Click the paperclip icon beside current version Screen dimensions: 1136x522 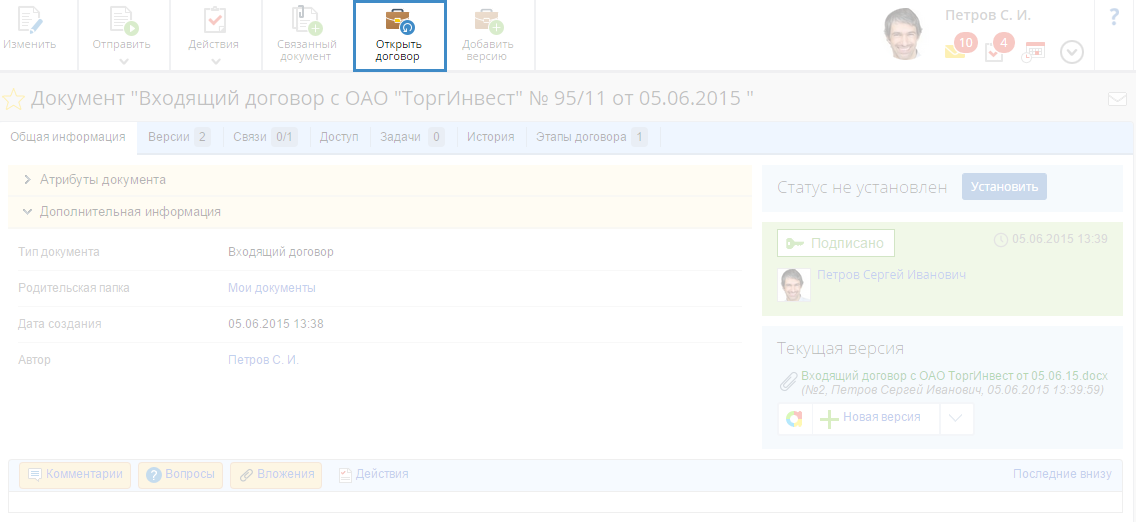[788, 382]
